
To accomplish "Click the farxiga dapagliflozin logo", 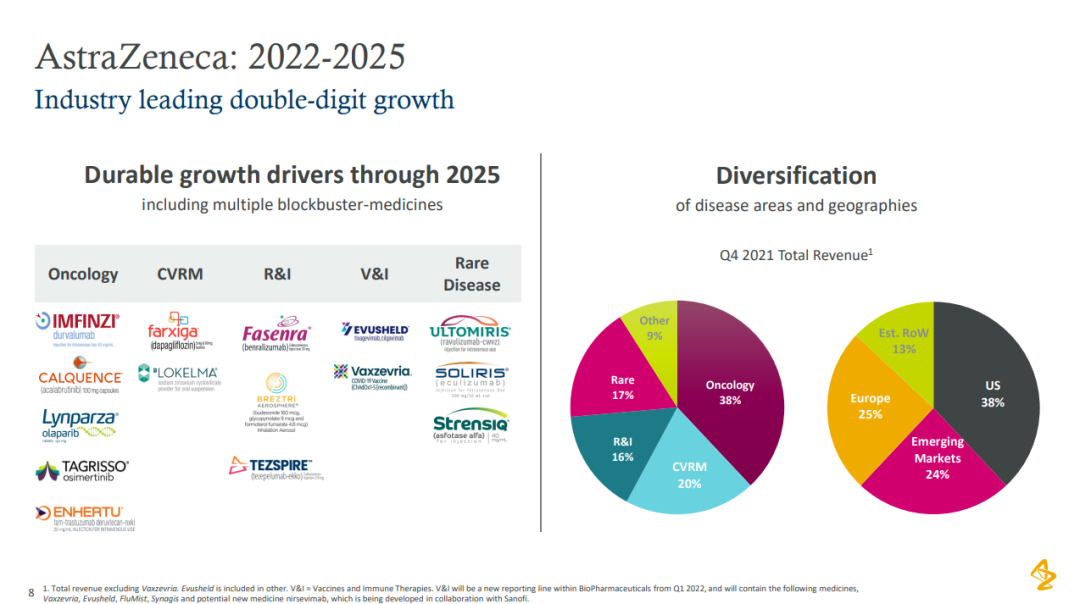I will (x=180, y=331).
